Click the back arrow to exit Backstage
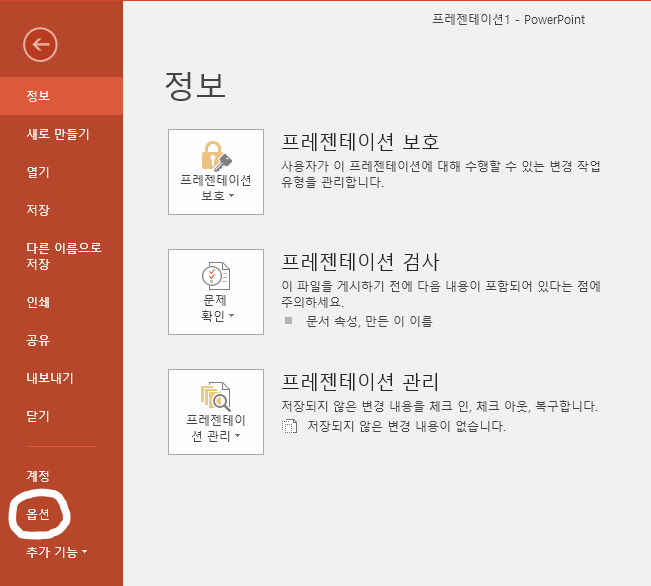 40,44
